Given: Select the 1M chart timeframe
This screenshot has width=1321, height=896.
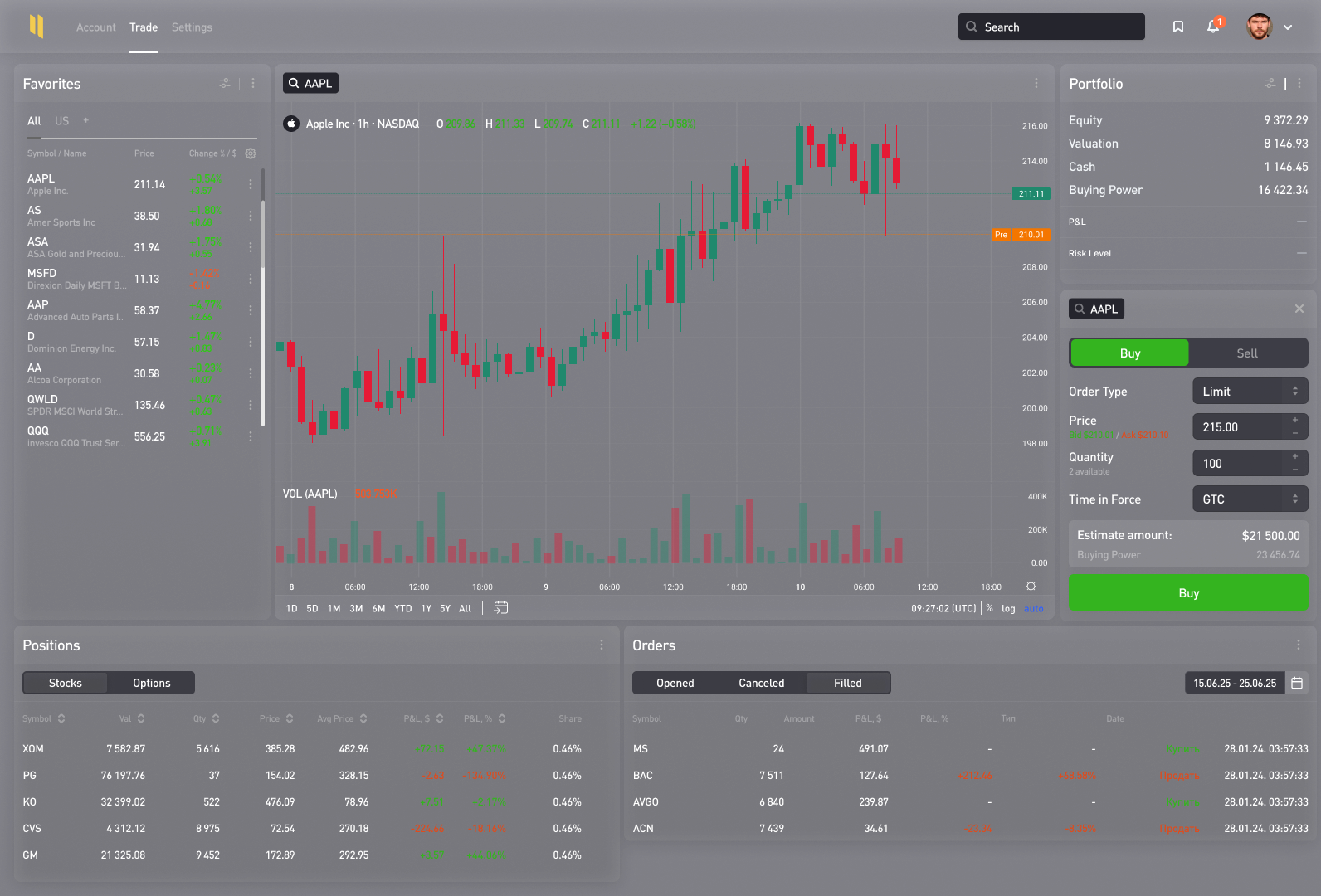Looking at the screenshot, I should coord(334,609).
